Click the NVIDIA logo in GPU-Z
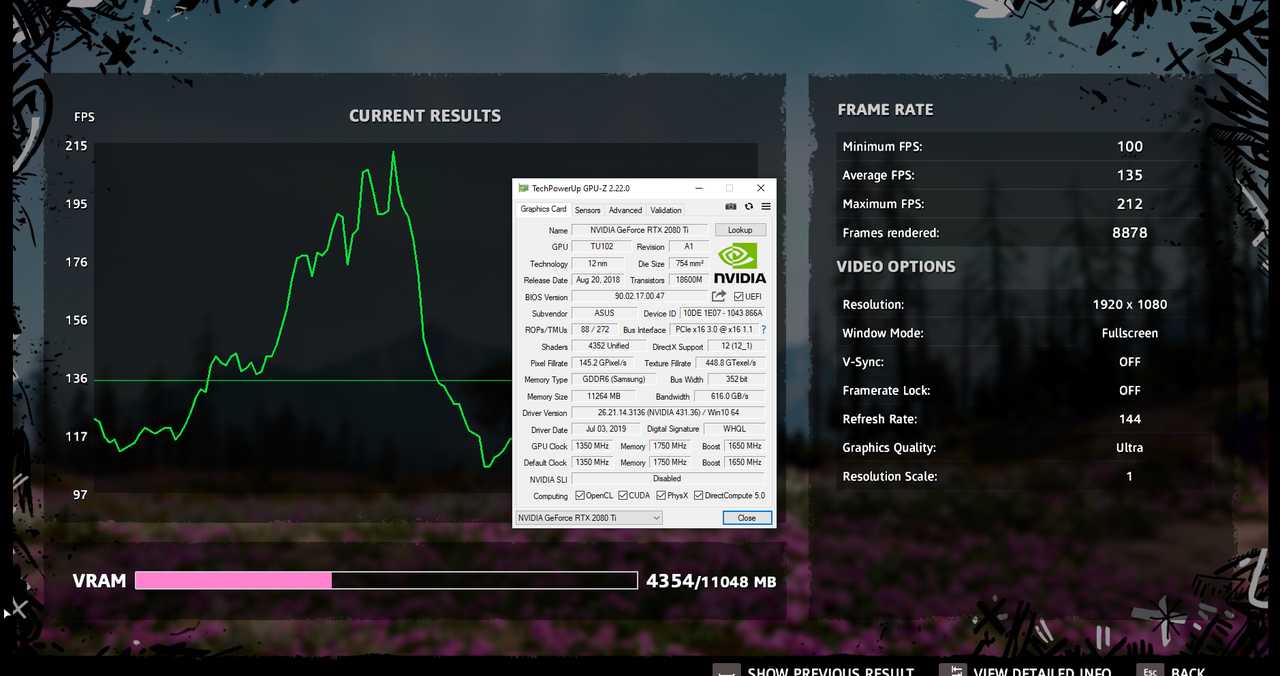The width and height of the screenshot is (1280, 676). pyautogui.click(x=740, y=263)
